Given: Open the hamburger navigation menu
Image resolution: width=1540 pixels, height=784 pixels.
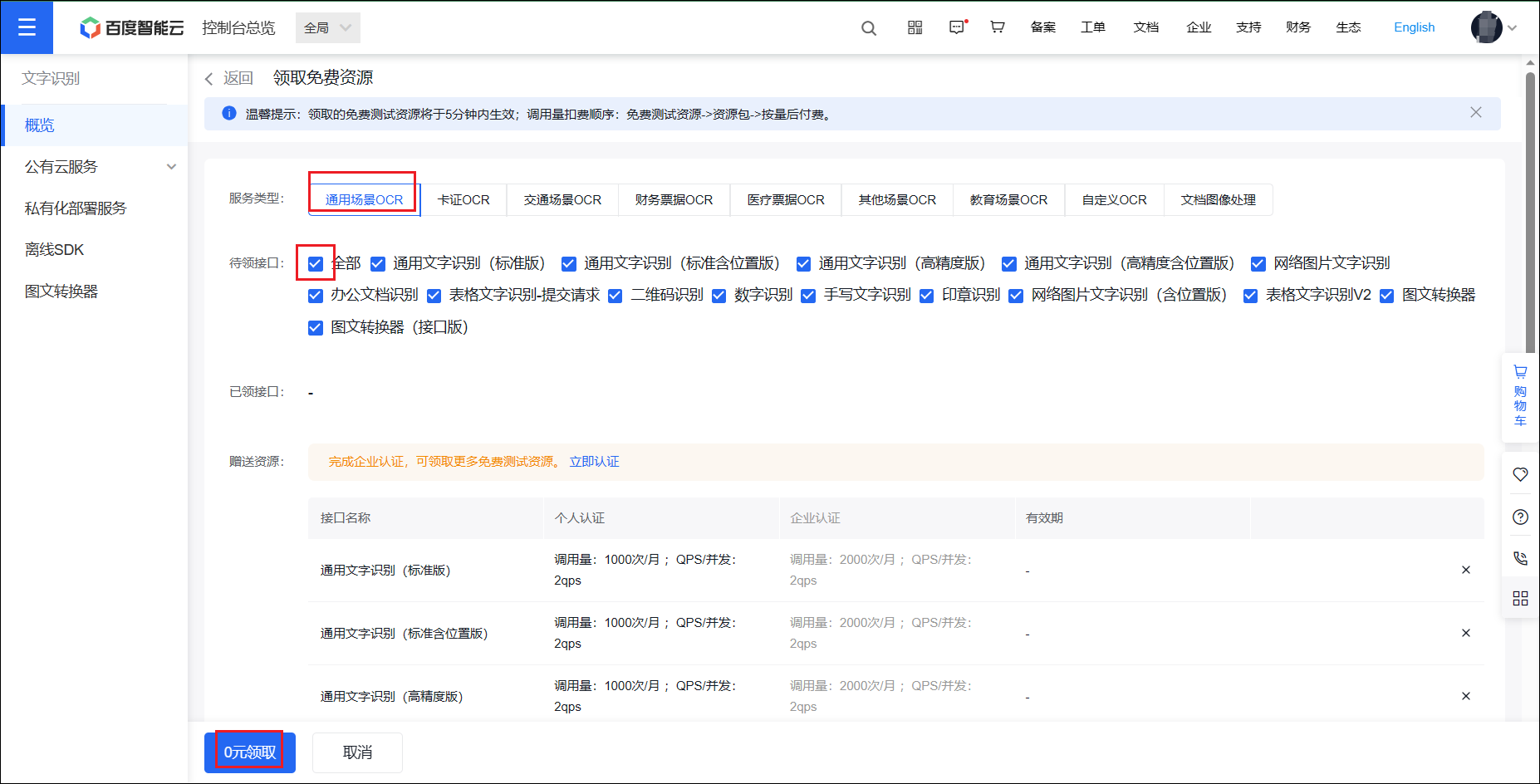Looking at the screenshot, I should pyautogui.click(x=27, y=27).
